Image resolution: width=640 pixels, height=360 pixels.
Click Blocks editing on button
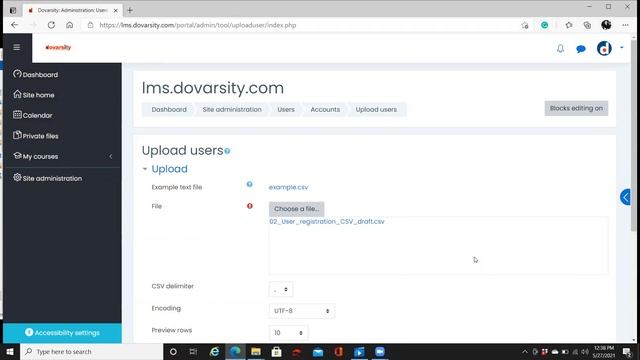tap(576, 108)
